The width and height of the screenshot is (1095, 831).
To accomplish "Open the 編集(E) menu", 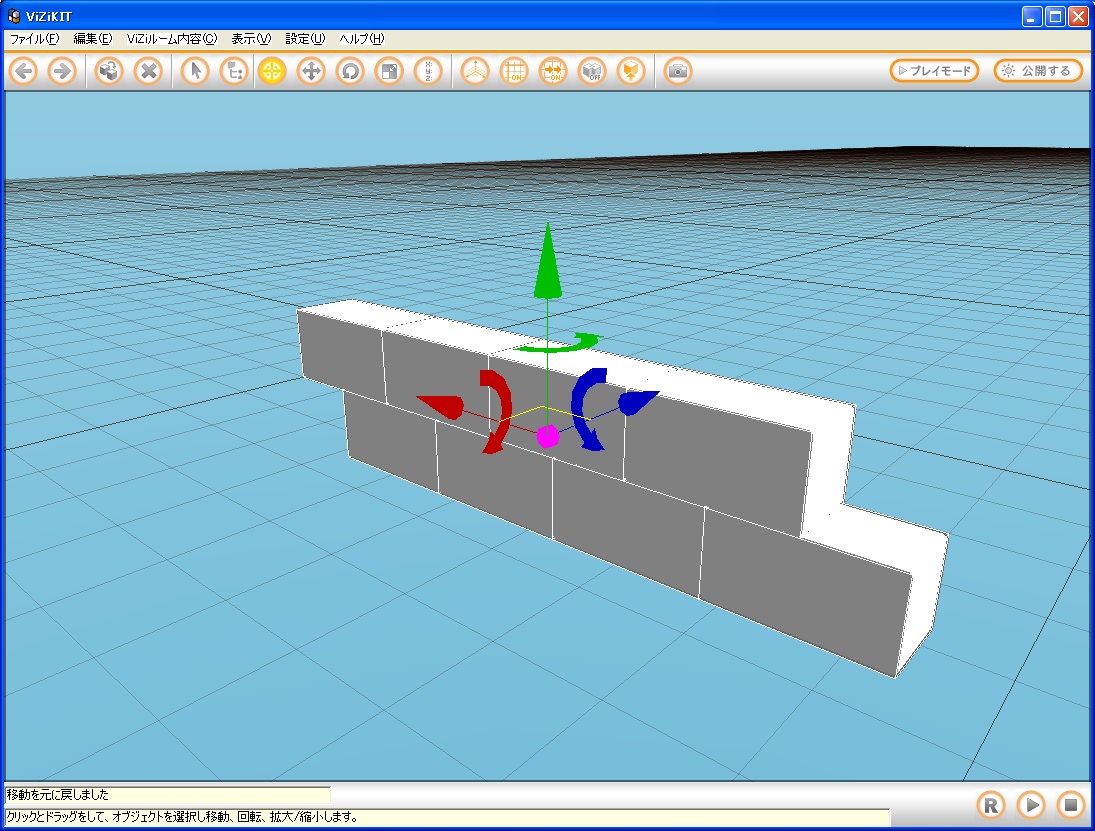I will (93, 39).
